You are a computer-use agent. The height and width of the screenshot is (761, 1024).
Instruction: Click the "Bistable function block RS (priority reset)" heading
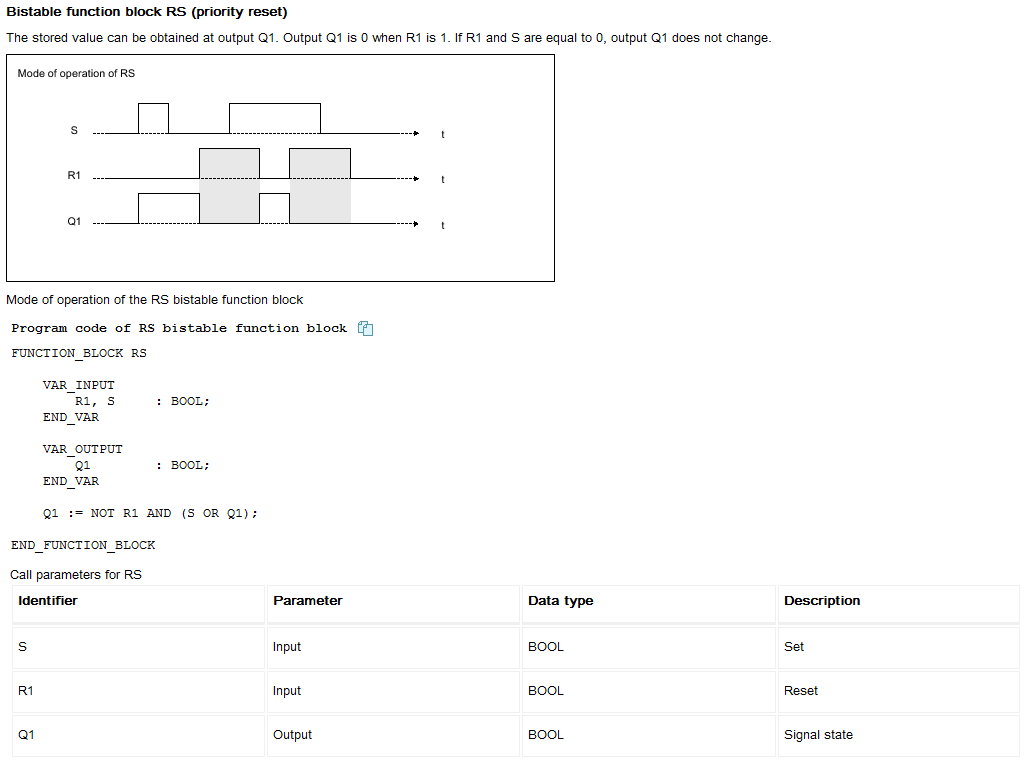pos(147,12)
